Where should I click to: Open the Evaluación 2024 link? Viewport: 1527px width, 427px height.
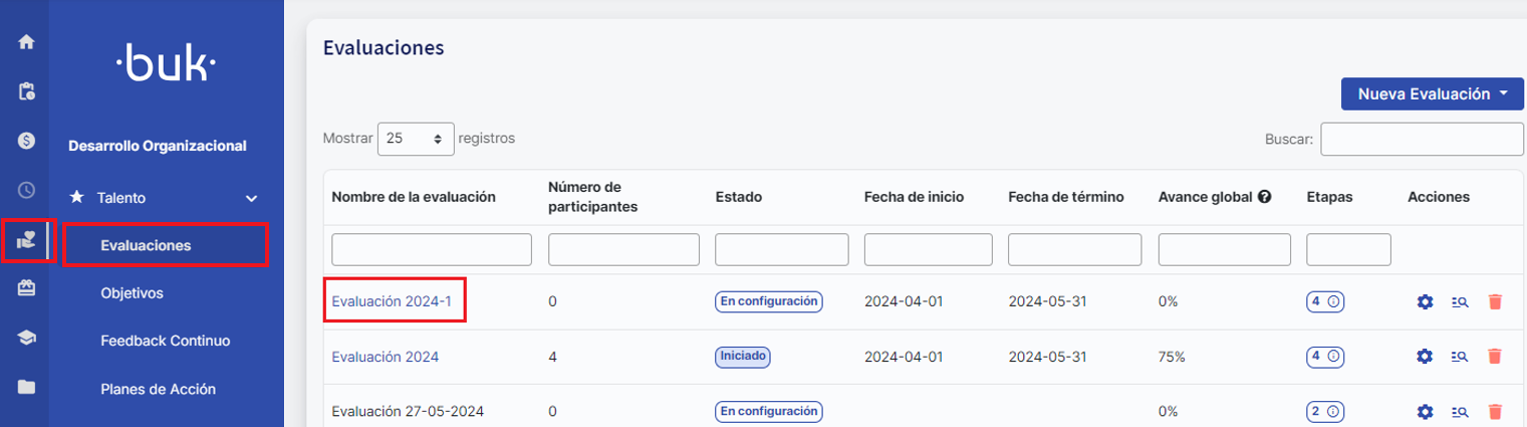point(385,356)
